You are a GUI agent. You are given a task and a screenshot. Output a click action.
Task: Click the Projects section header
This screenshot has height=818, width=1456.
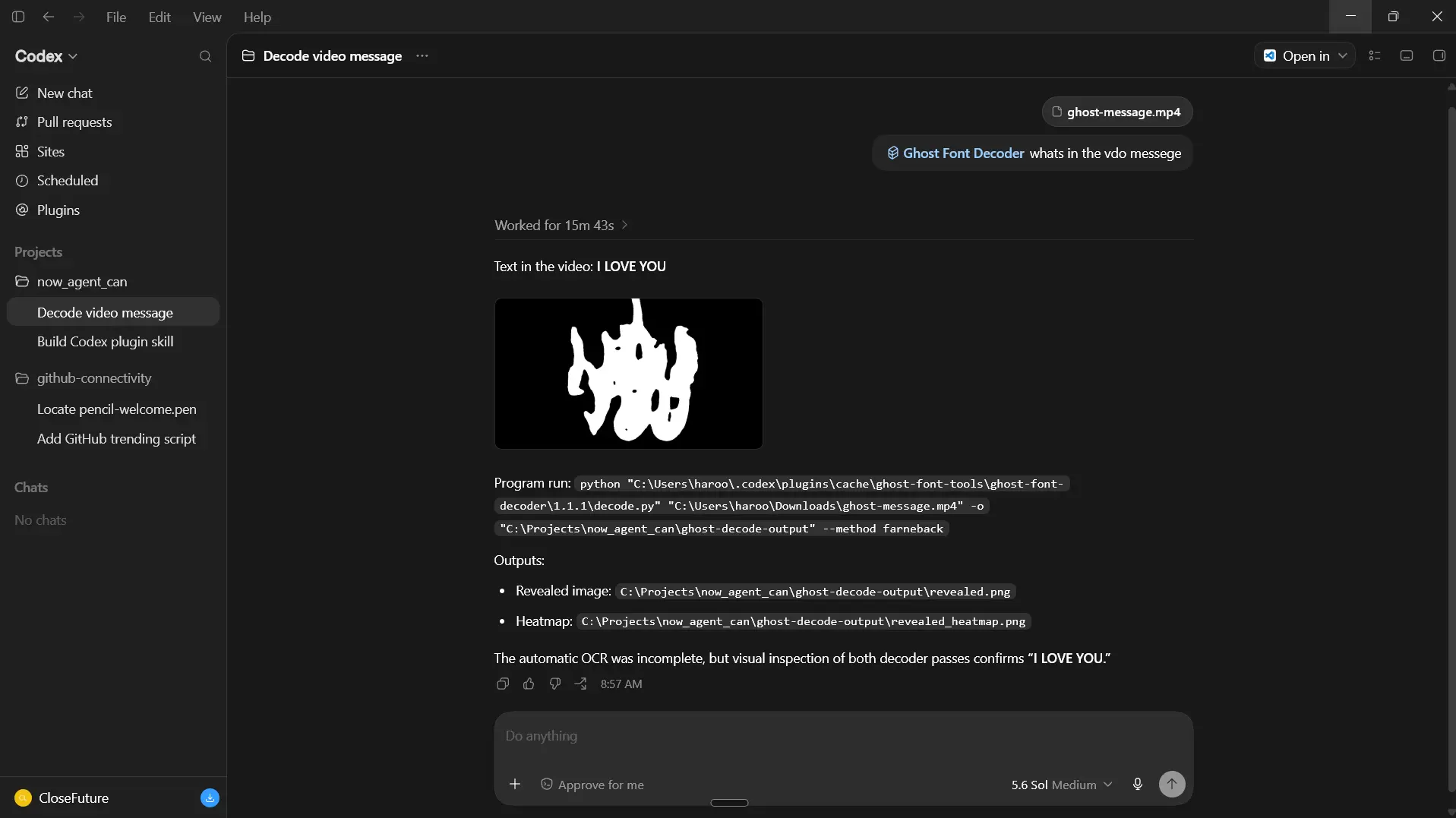pyautogui.click(x=38, y=251)
